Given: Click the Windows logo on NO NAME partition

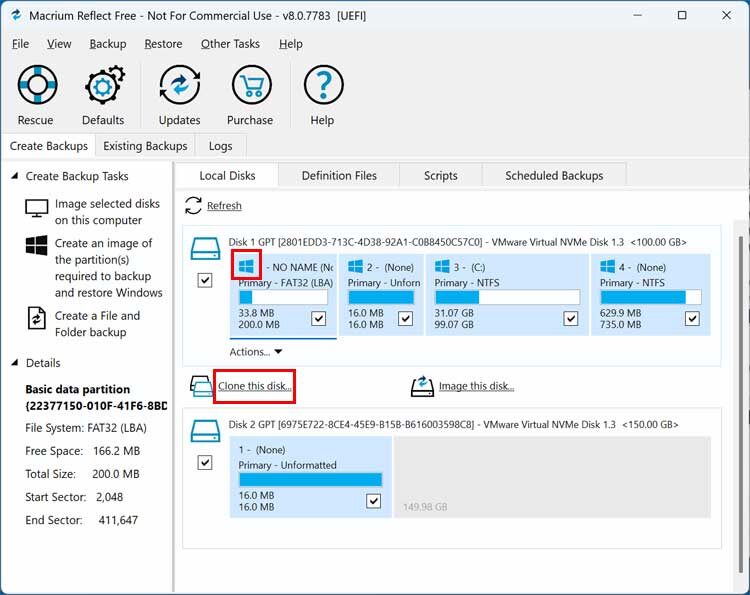Looking at the screenshot, I should pos(246,266).
